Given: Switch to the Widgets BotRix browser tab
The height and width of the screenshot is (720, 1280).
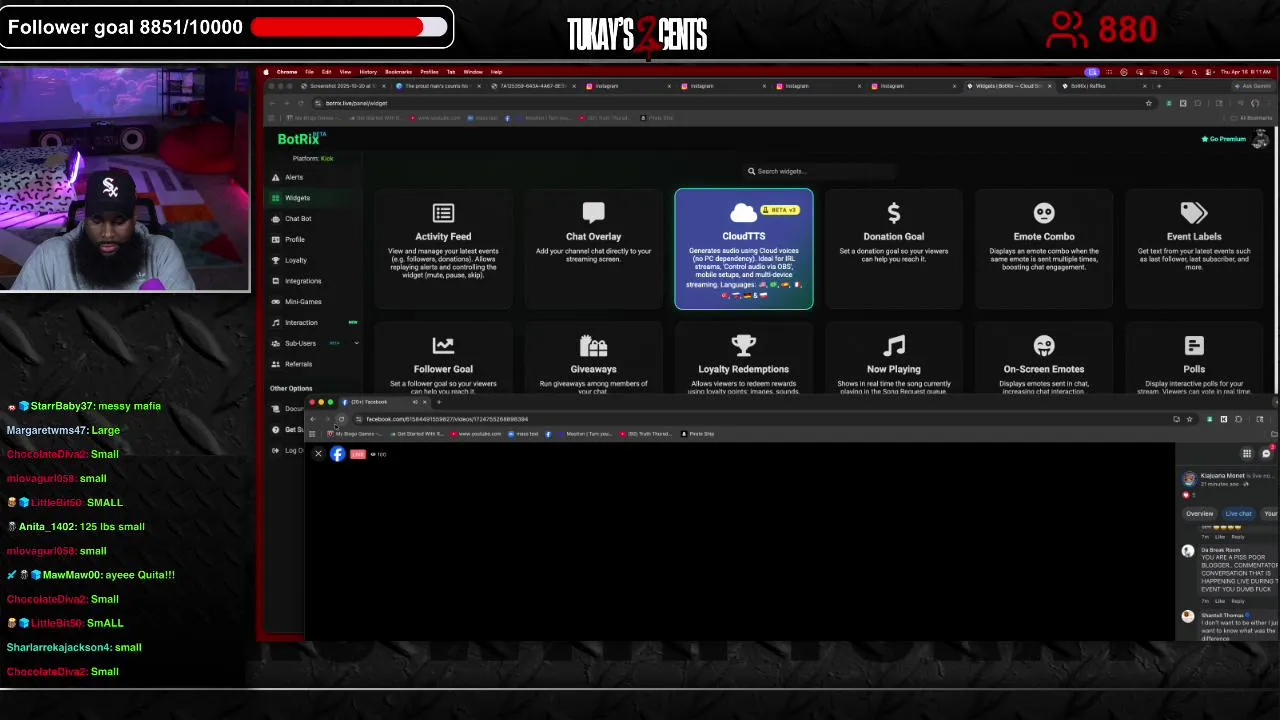Looking at the screenshot, I should click(1006, 86).
